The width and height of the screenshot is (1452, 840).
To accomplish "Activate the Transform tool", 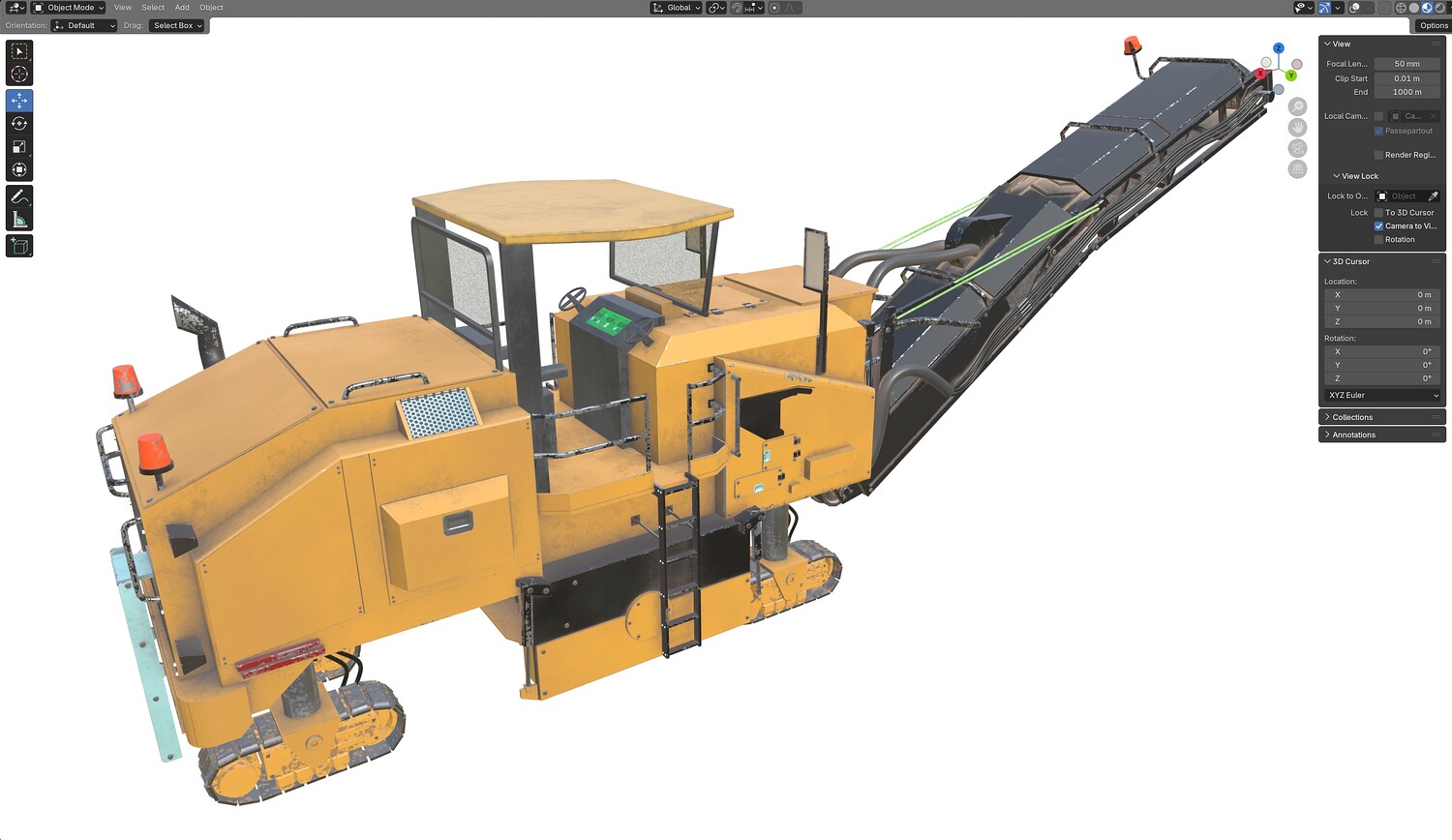I will tap(19, 170).
